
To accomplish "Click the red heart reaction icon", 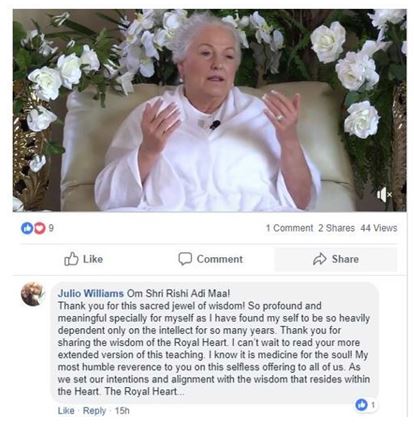I will coord(40,228).
